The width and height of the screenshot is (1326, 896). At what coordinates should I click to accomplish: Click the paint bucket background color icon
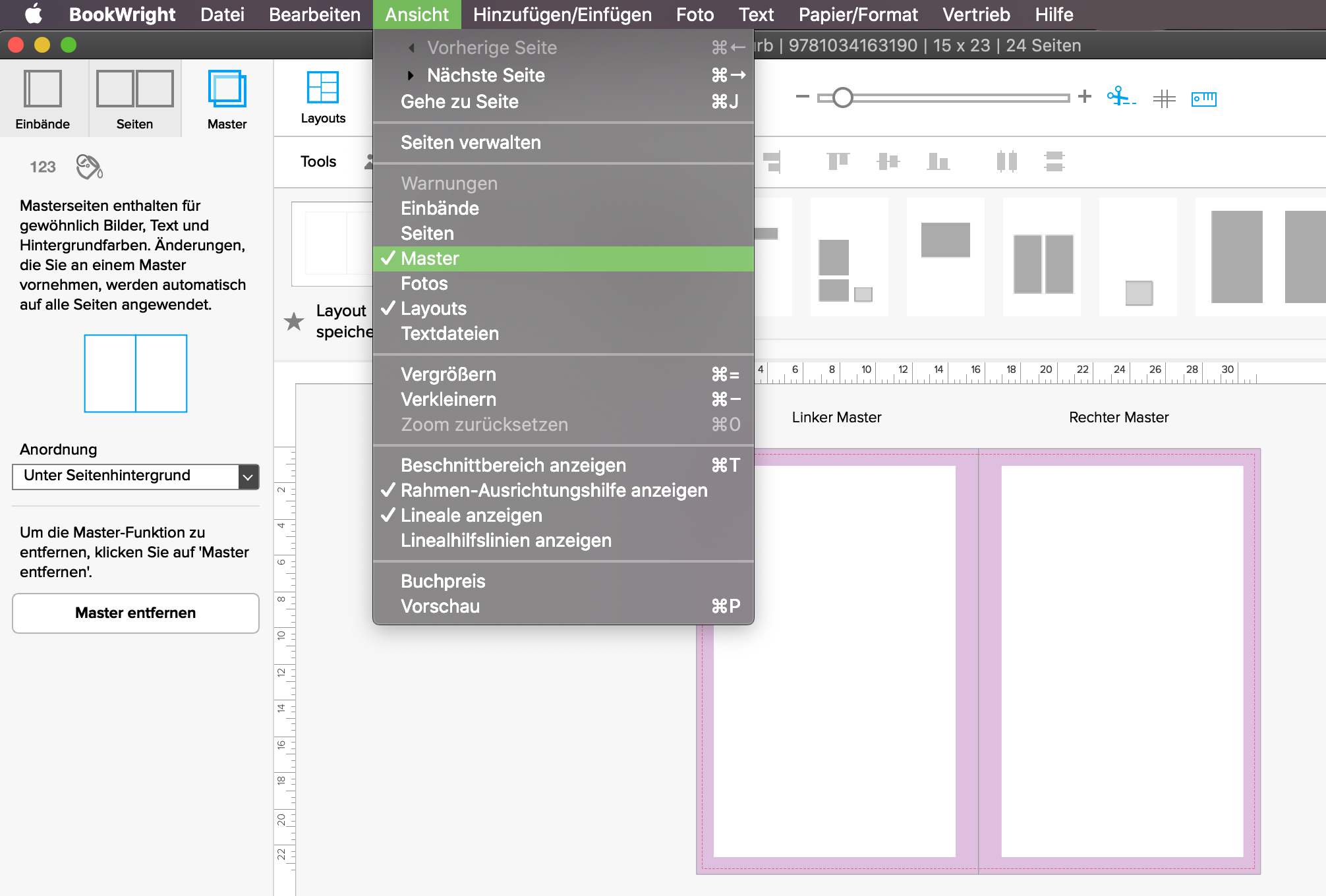point(90,167)
